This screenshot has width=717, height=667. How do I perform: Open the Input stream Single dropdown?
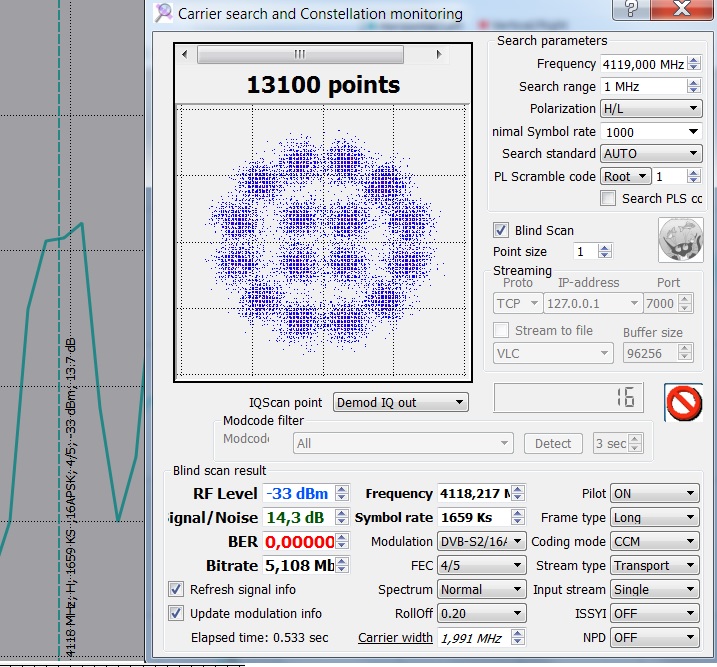click(655, 589)
